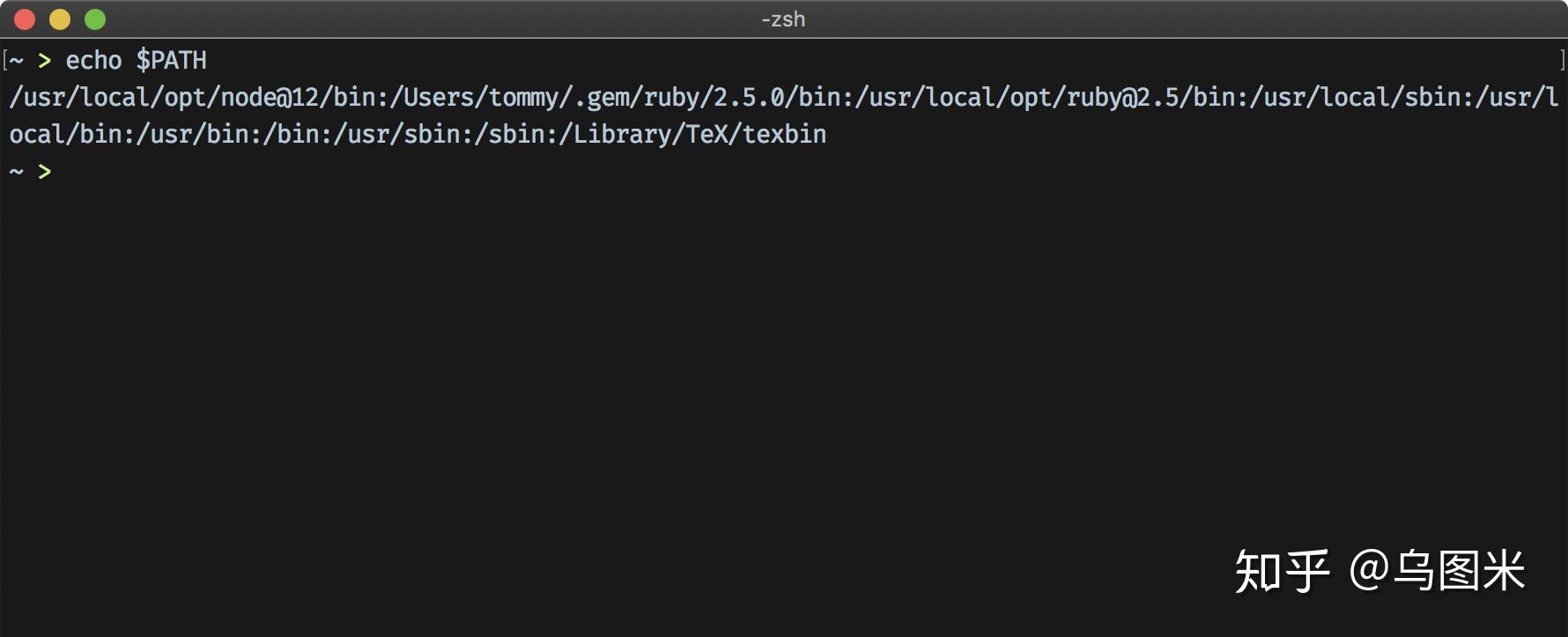This screenshot has width=1568, height=637.
Task: Click the 2.5.0 version number in output
Action: 748,97
